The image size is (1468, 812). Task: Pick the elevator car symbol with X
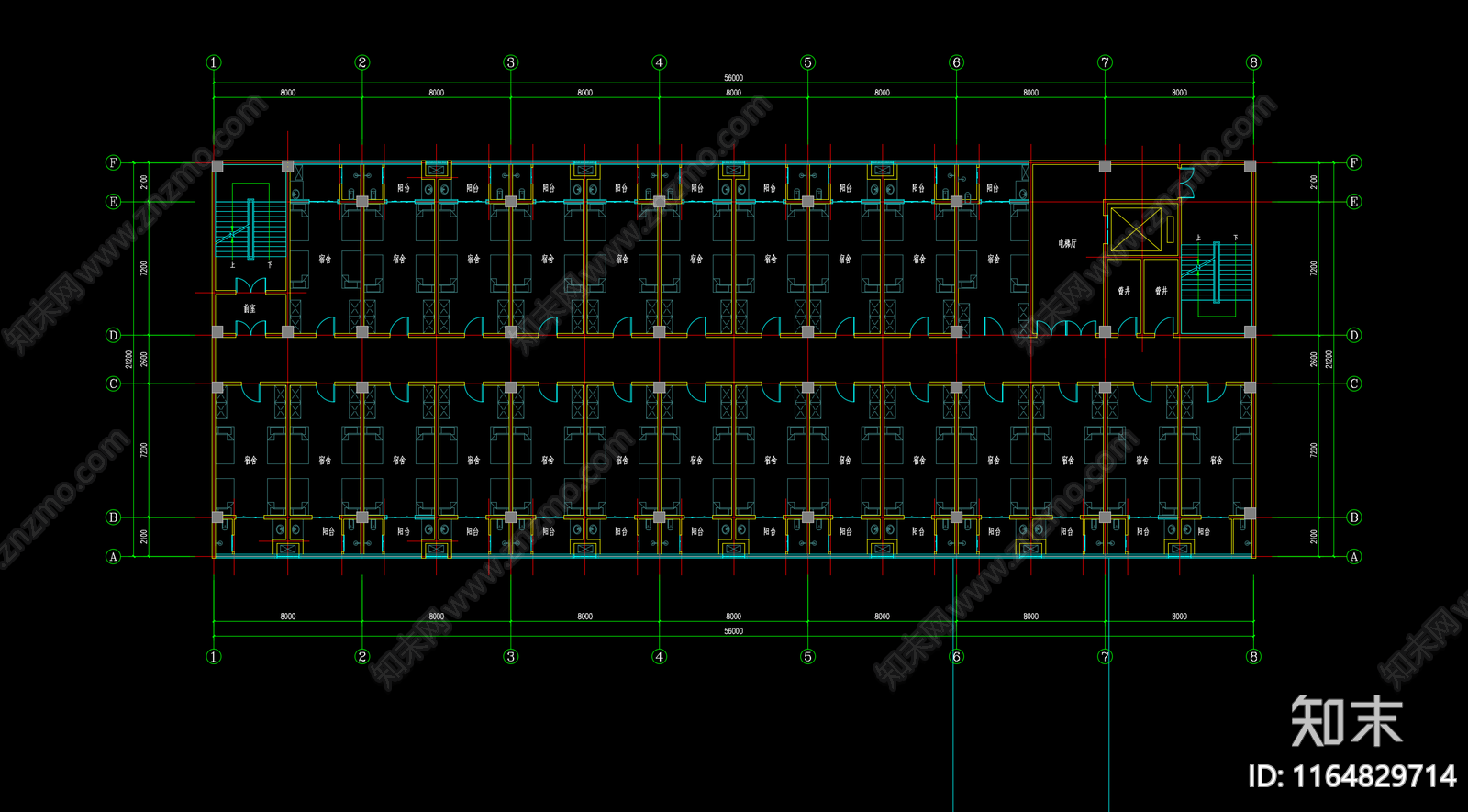tap(1136, 229)
